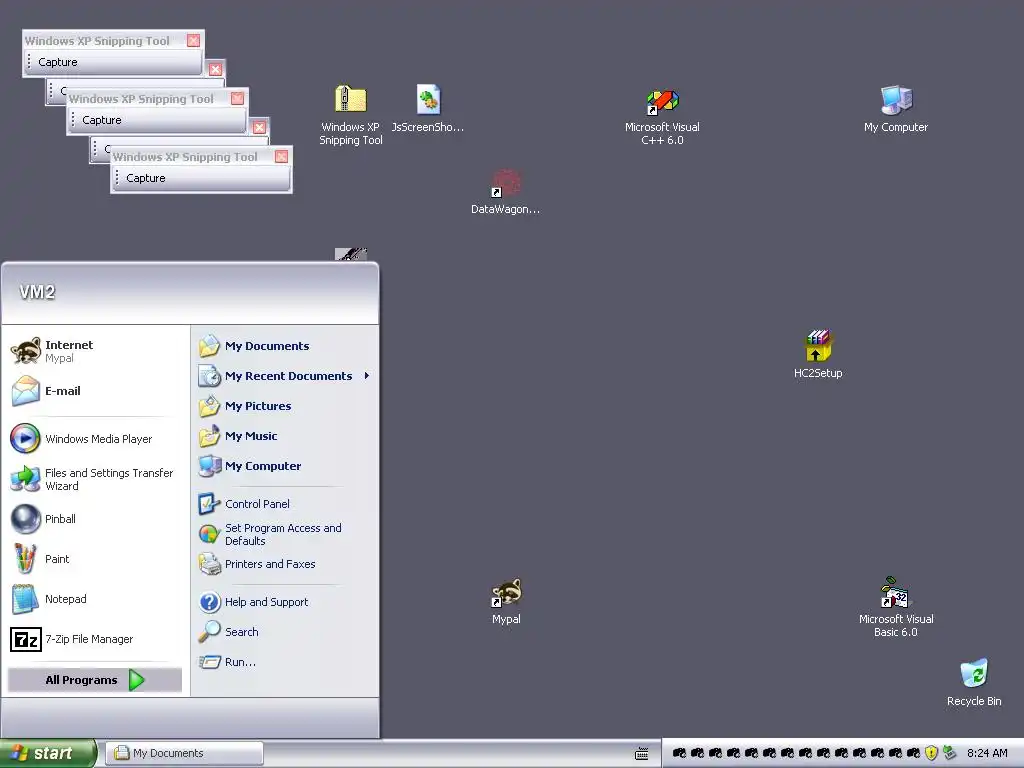This screenshot has height=768, width=1024.
Task: Launch Mypal Internet from Start menu
Action: 96,351
